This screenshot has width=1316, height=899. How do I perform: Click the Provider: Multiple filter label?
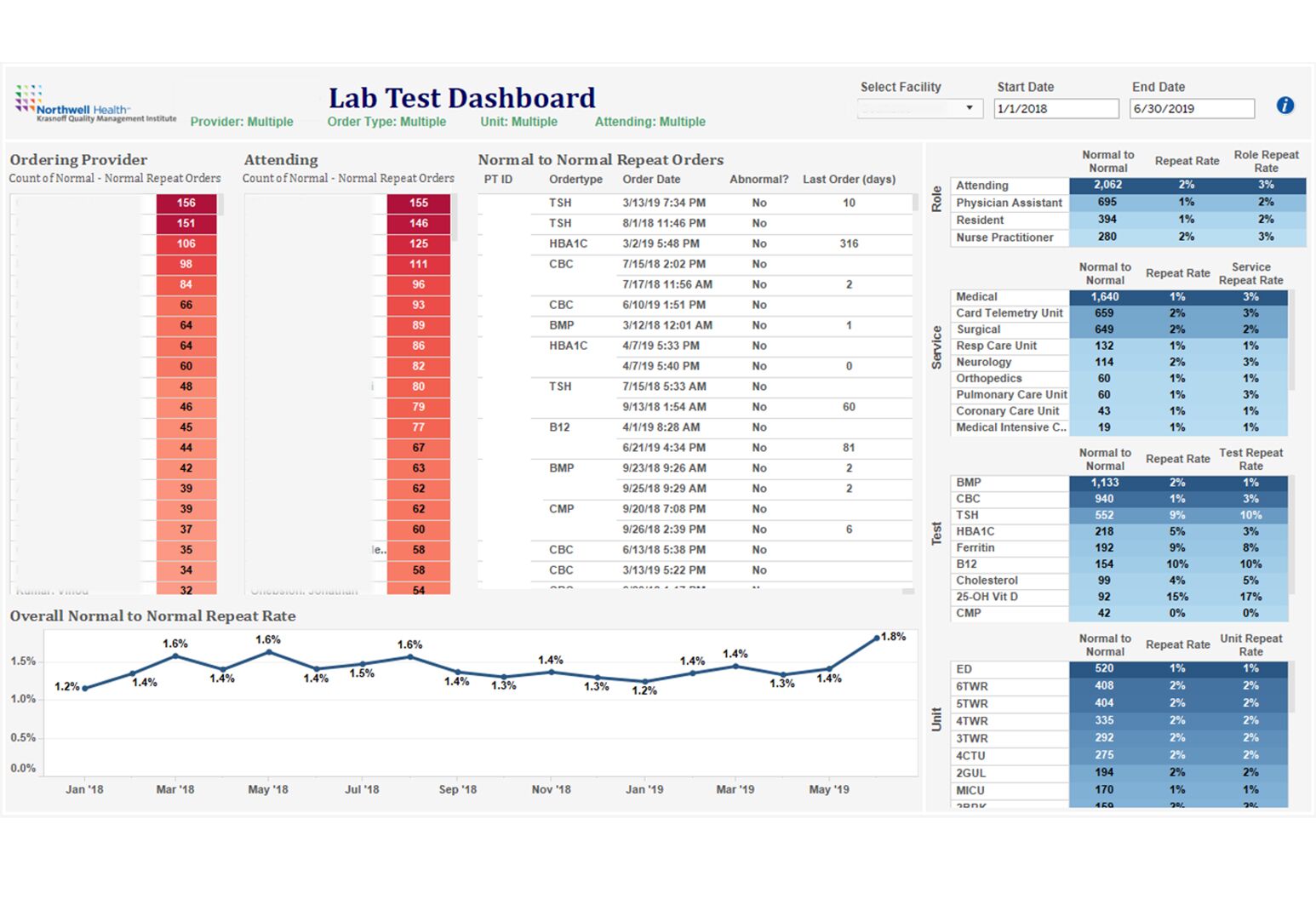[242, 122]
